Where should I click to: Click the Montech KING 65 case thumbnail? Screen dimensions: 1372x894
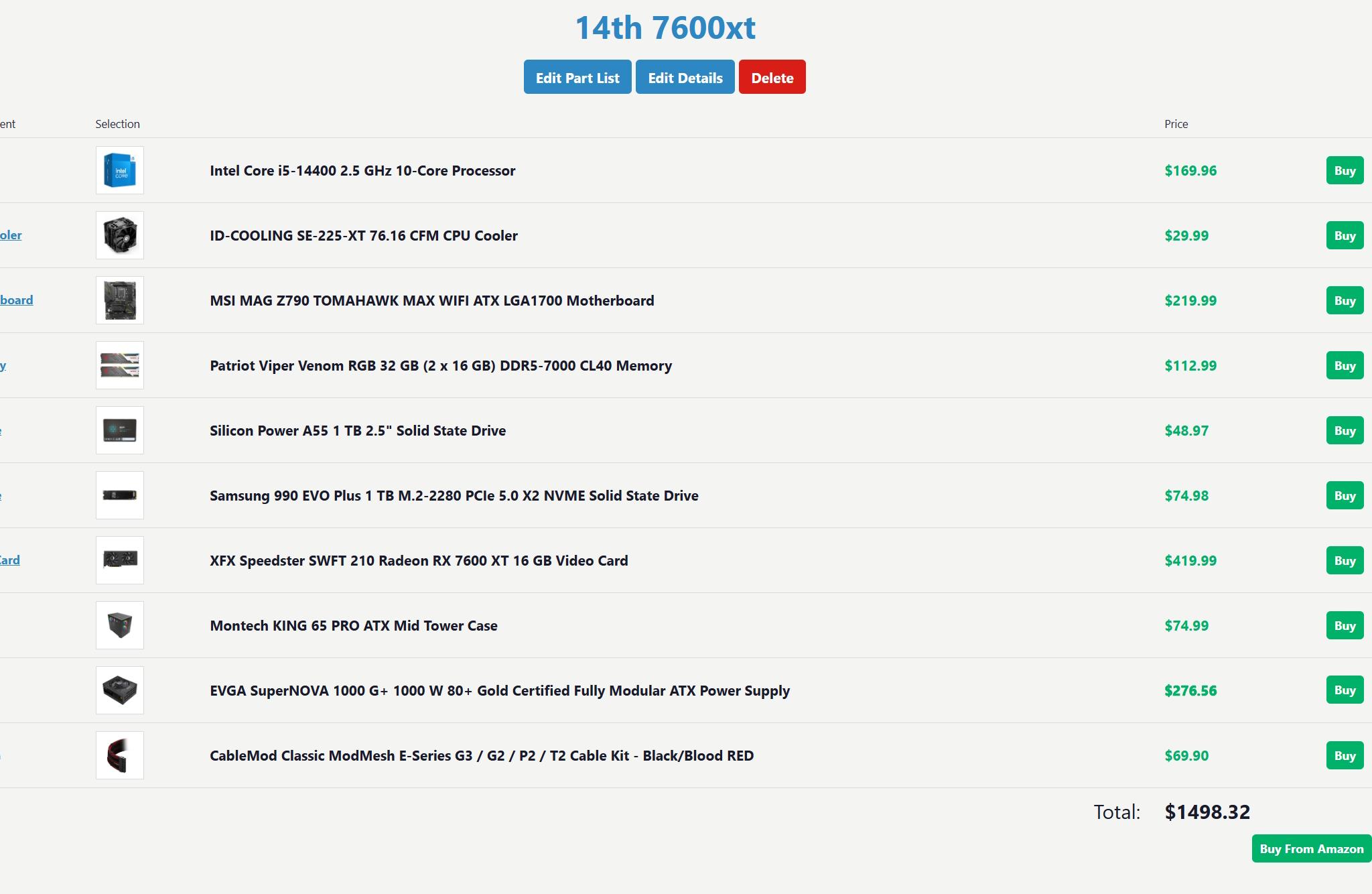pos(119,625)
